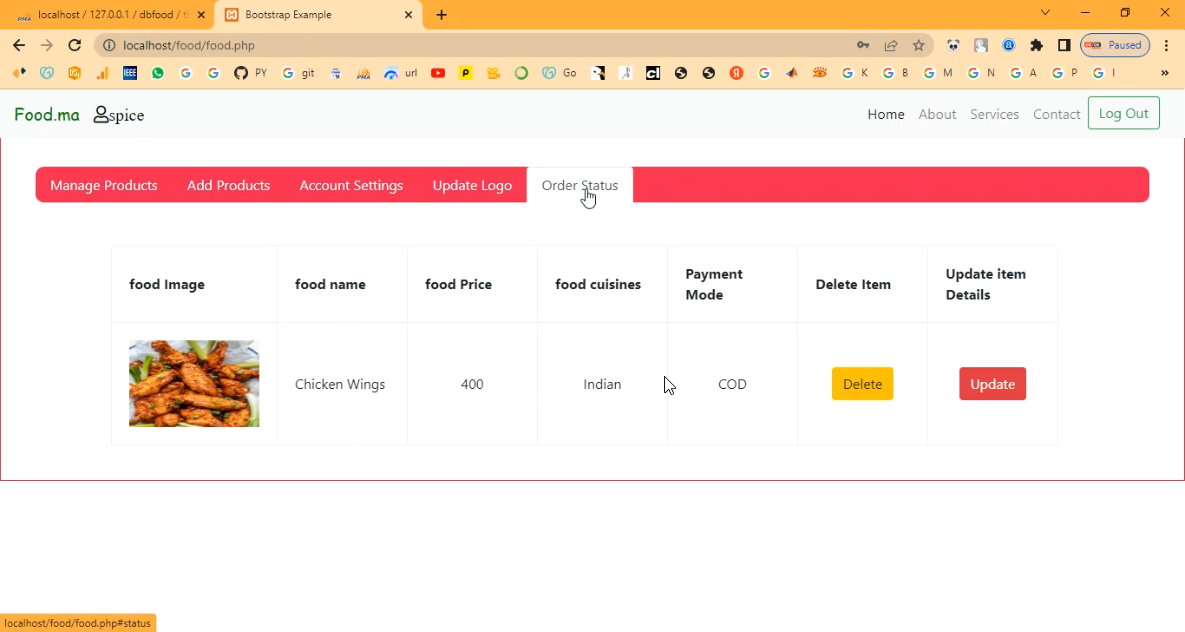Viewport: 1185px width, 632px height.
Task: Click the Food.ma brand logo
Action: pyautogui.click(x=47, y=114)
